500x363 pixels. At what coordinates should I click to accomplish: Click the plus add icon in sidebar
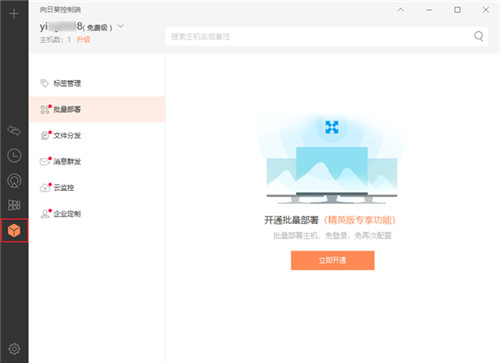tap(14, 14)
